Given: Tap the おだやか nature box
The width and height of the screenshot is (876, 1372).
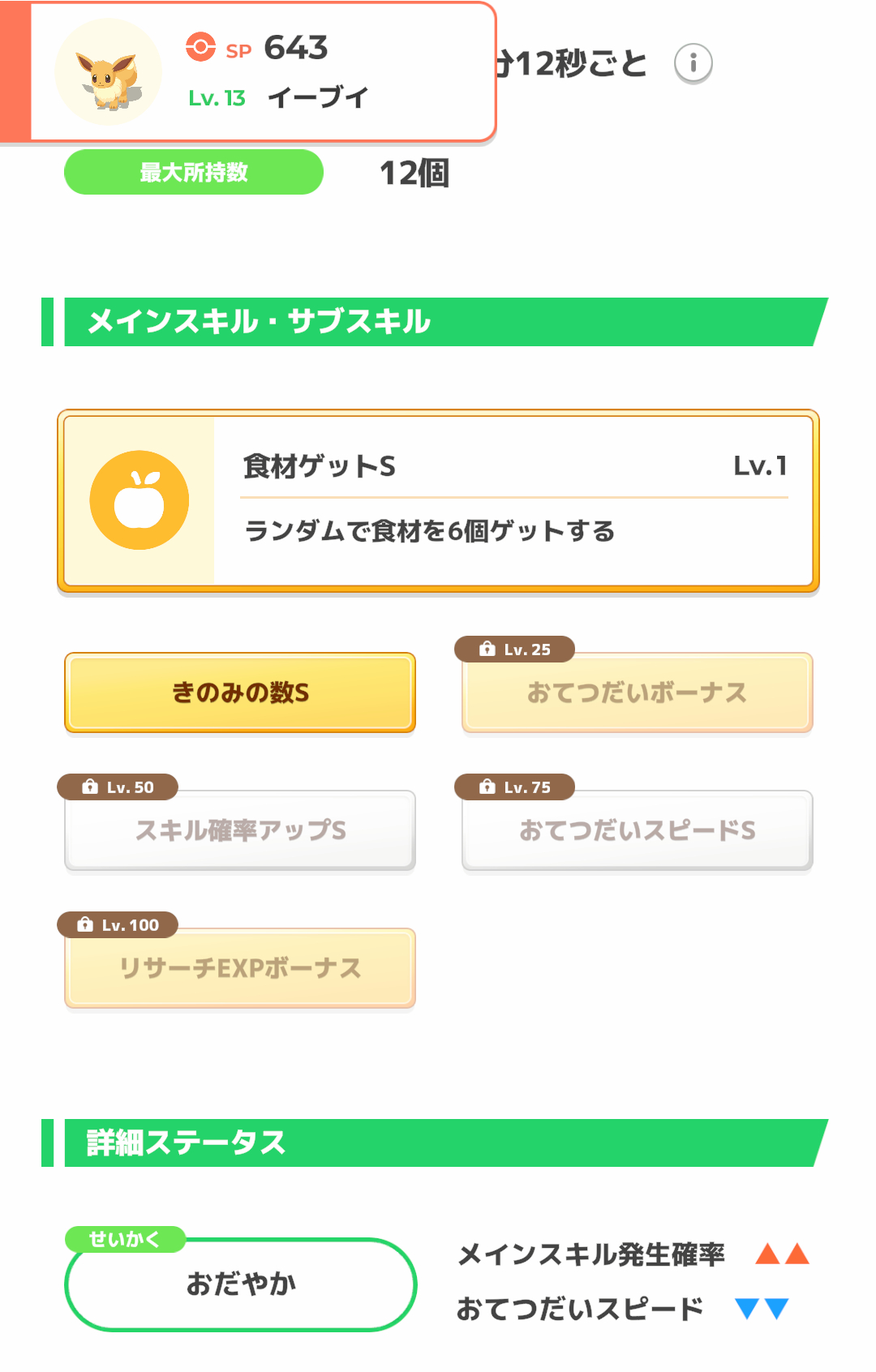Looking at the screenshot, I should [240, 1284].
